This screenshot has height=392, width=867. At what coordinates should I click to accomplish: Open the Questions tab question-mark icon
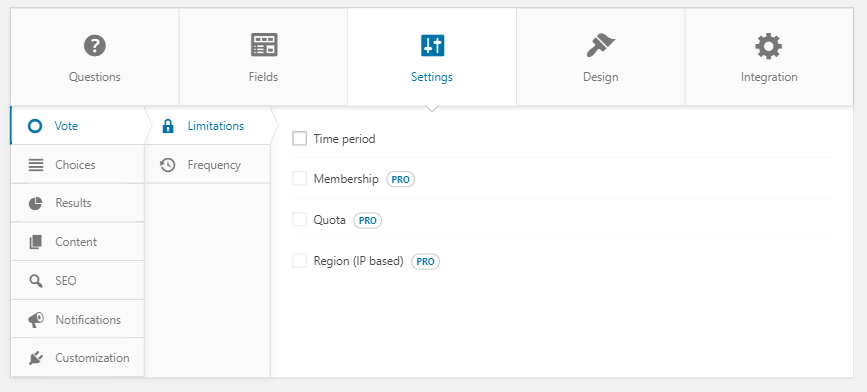coord(95,45)
